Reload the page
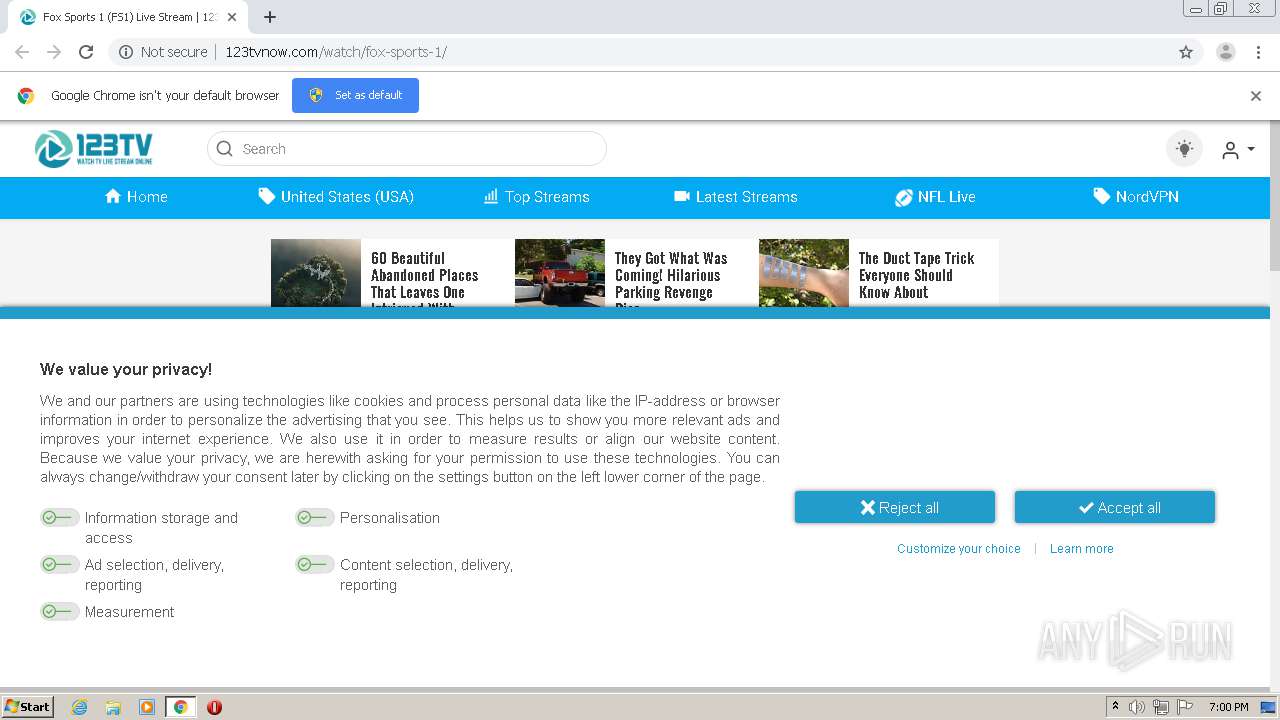 [x=86, y=52]
